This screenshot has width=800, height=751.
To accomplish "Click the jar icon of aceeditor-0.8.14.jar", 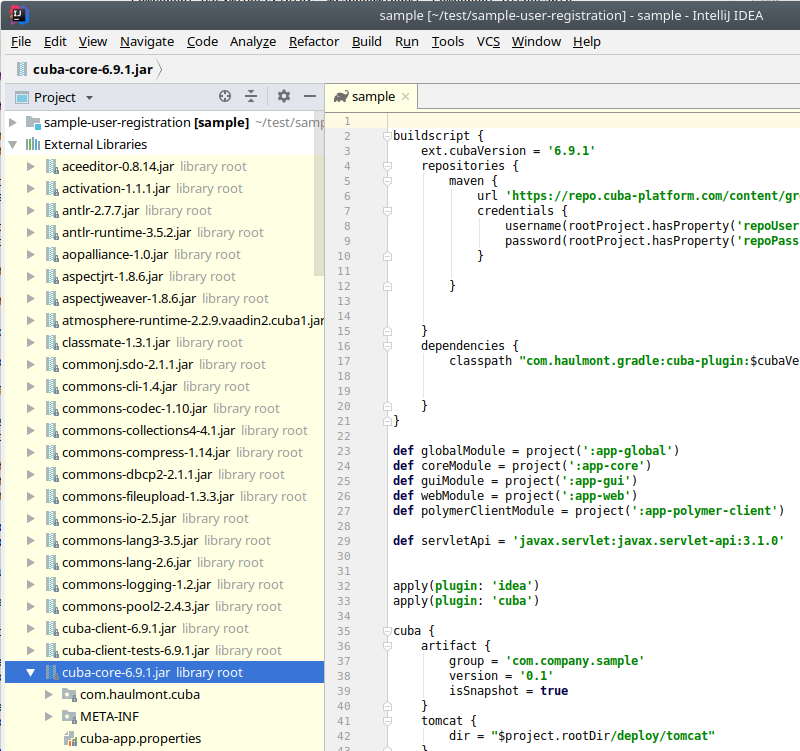I will point(52,166).
